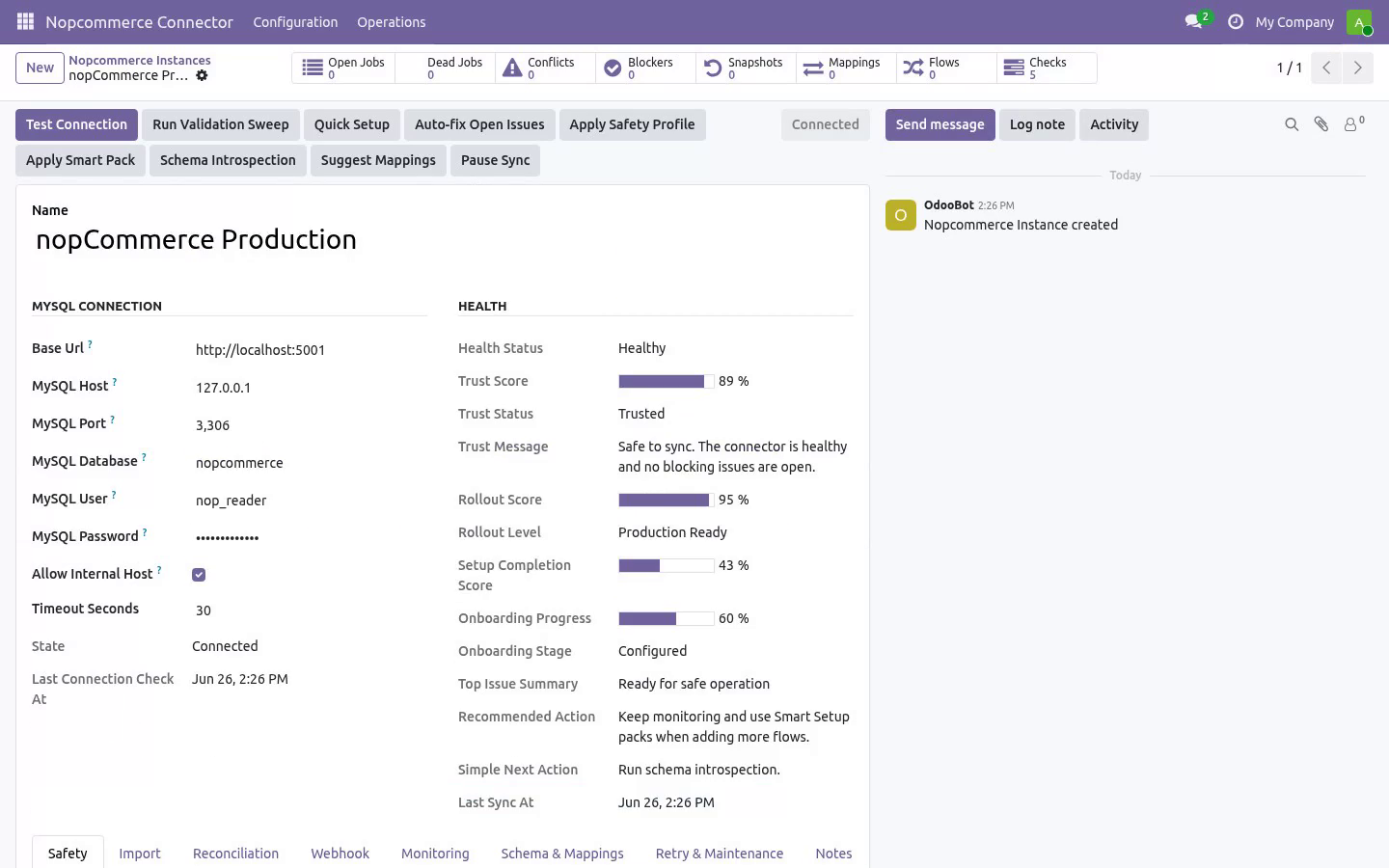Click the Pause Sync button
The width and height of the screenshot is (1389, 868).
pos(495,160)
